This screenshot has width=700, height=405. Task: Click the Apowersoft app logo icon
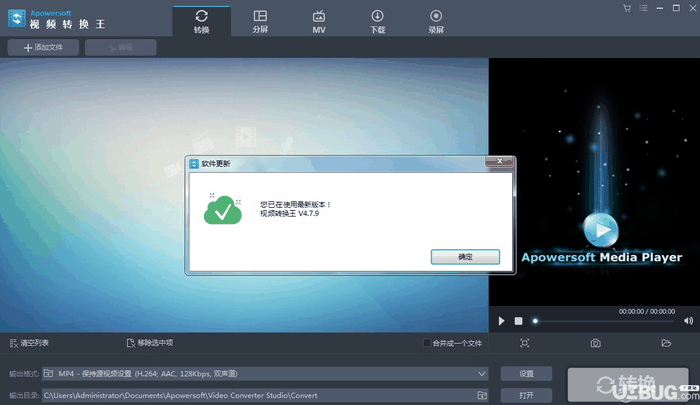pos(17,18)
